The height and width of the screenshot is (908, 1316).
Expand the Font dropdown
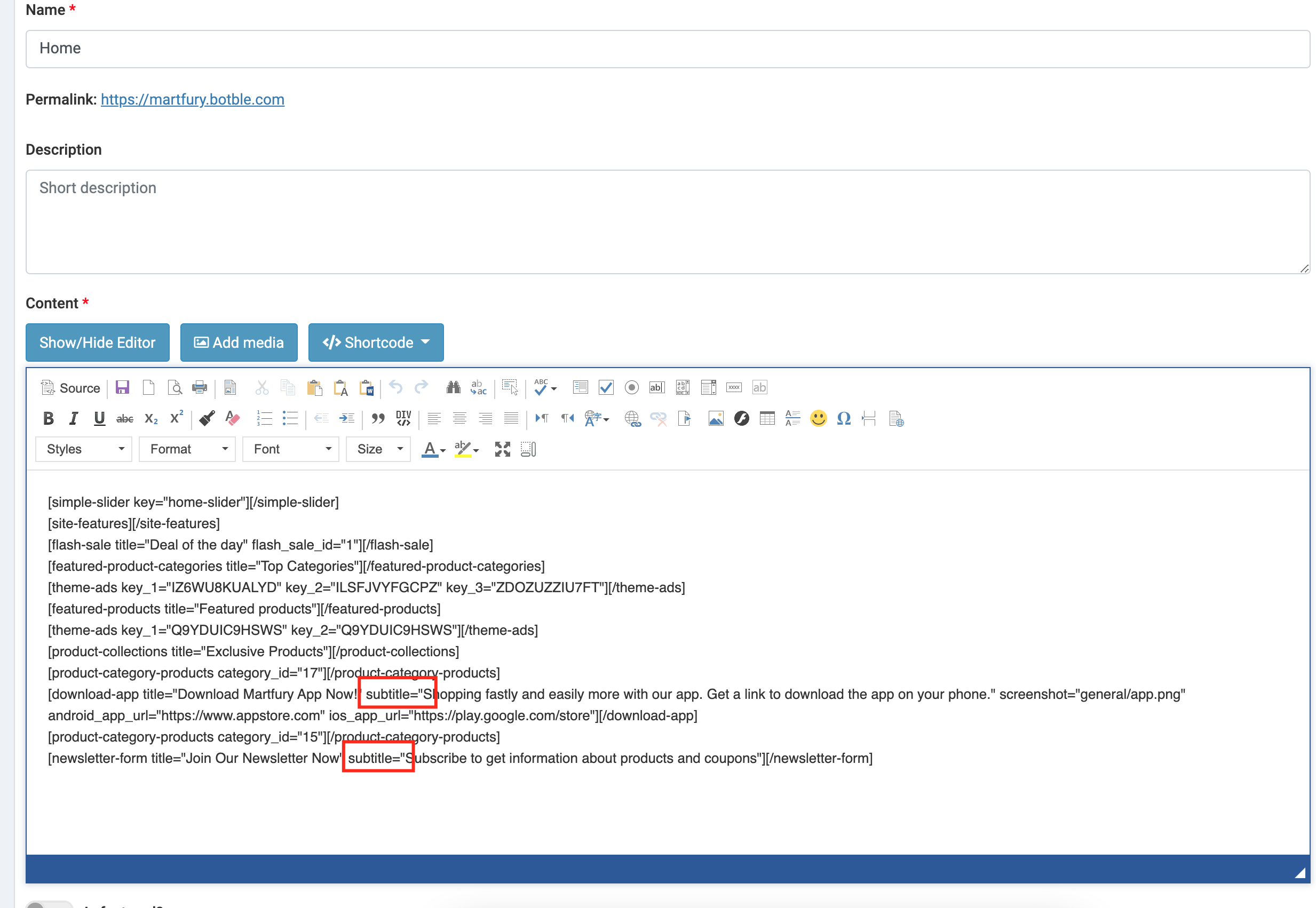(291, 449)
